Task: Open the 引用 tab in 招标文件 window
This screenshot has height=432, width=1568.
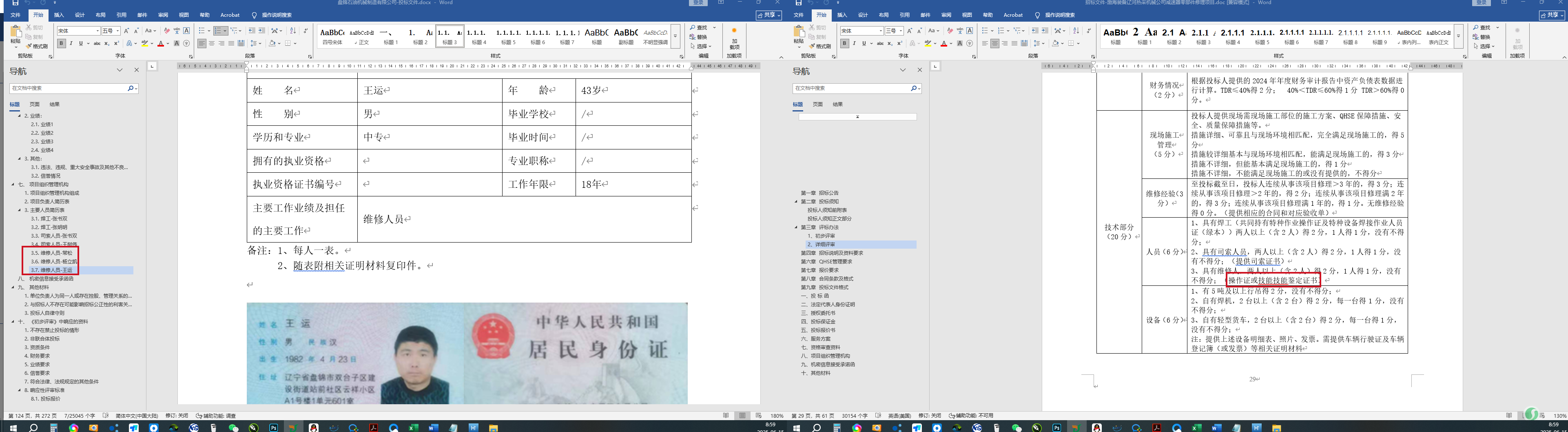Action: point(904,15)
